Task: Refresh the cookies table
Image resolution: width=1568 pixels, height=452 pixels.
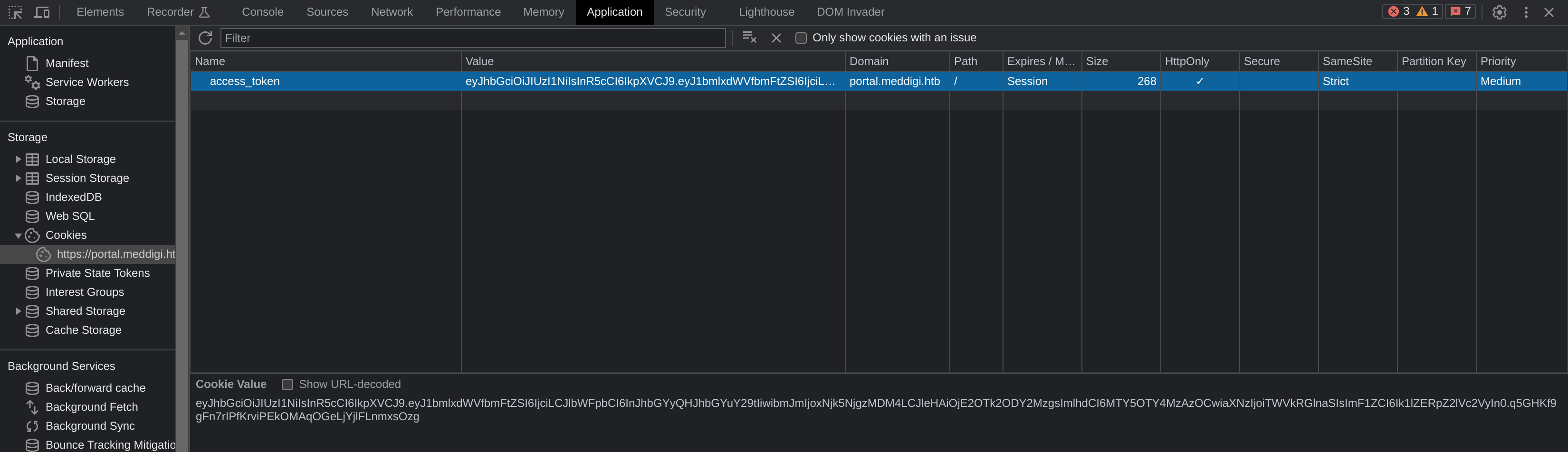Action: pyautogui.click(x=205, y=38)
